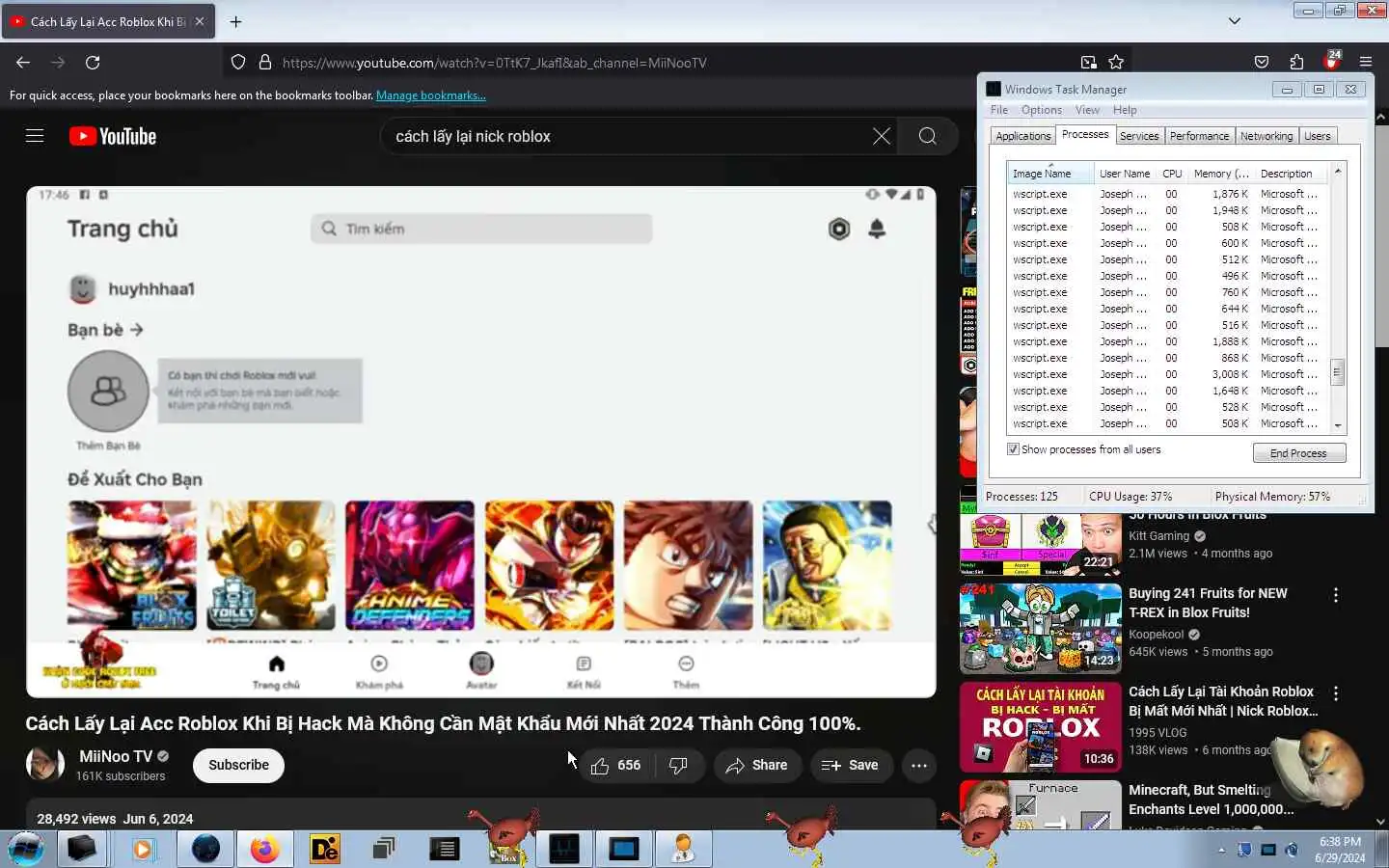Viewport: 1389px width, 868px height.
Task: Clear the YouTube search box text
Action: (881, 136)
